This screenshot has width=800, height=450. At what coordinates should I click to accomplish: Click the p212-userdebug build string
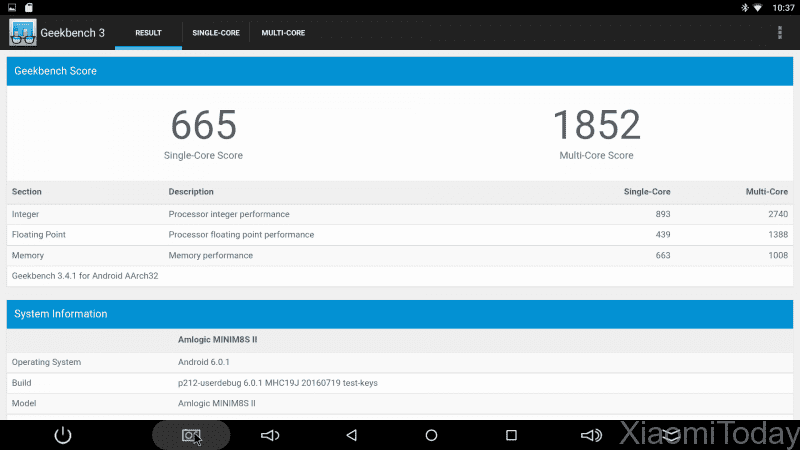(x=278, y=383)
